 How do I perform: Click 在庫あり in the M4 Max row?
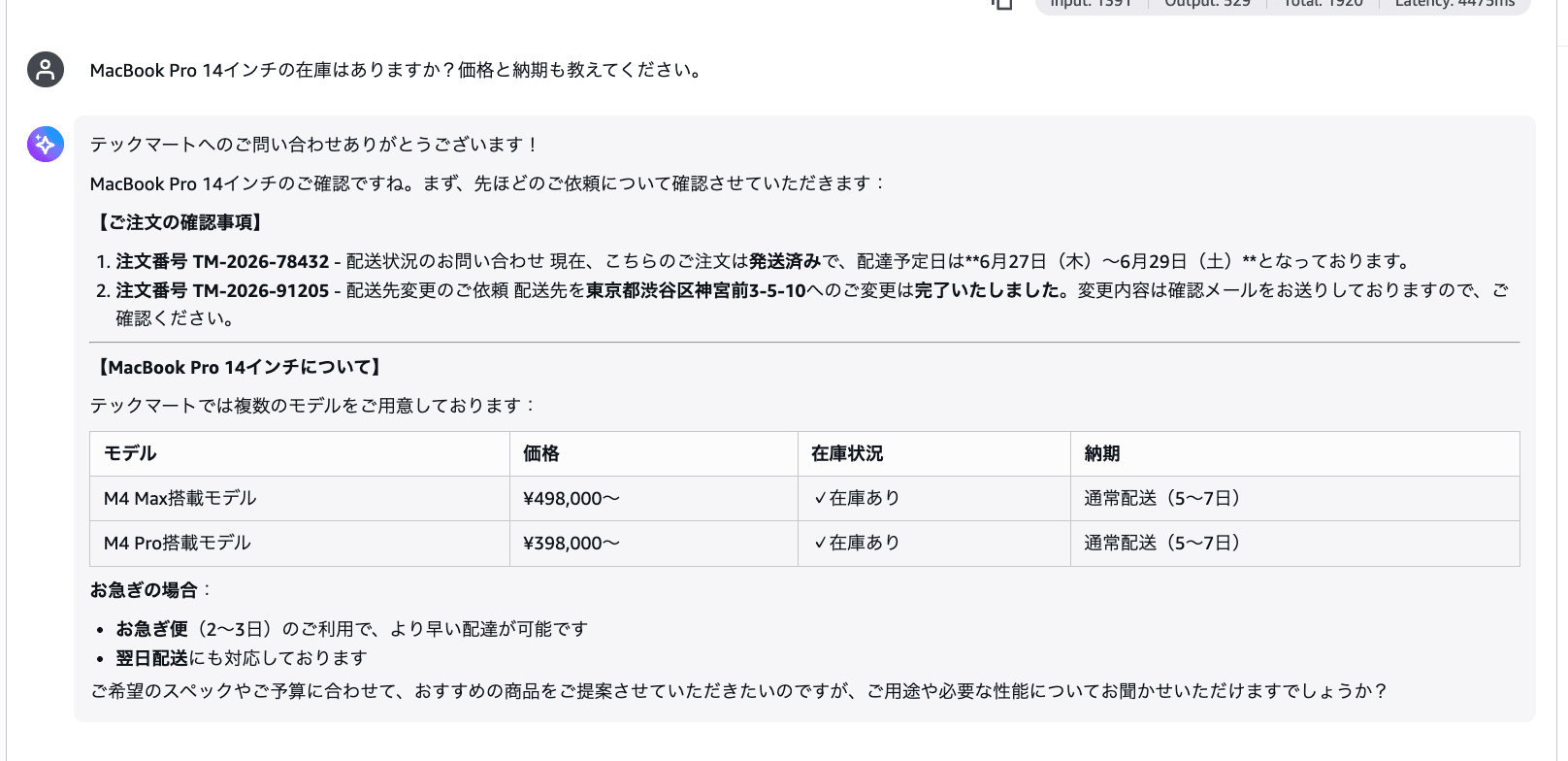click(x=857, y=498)
